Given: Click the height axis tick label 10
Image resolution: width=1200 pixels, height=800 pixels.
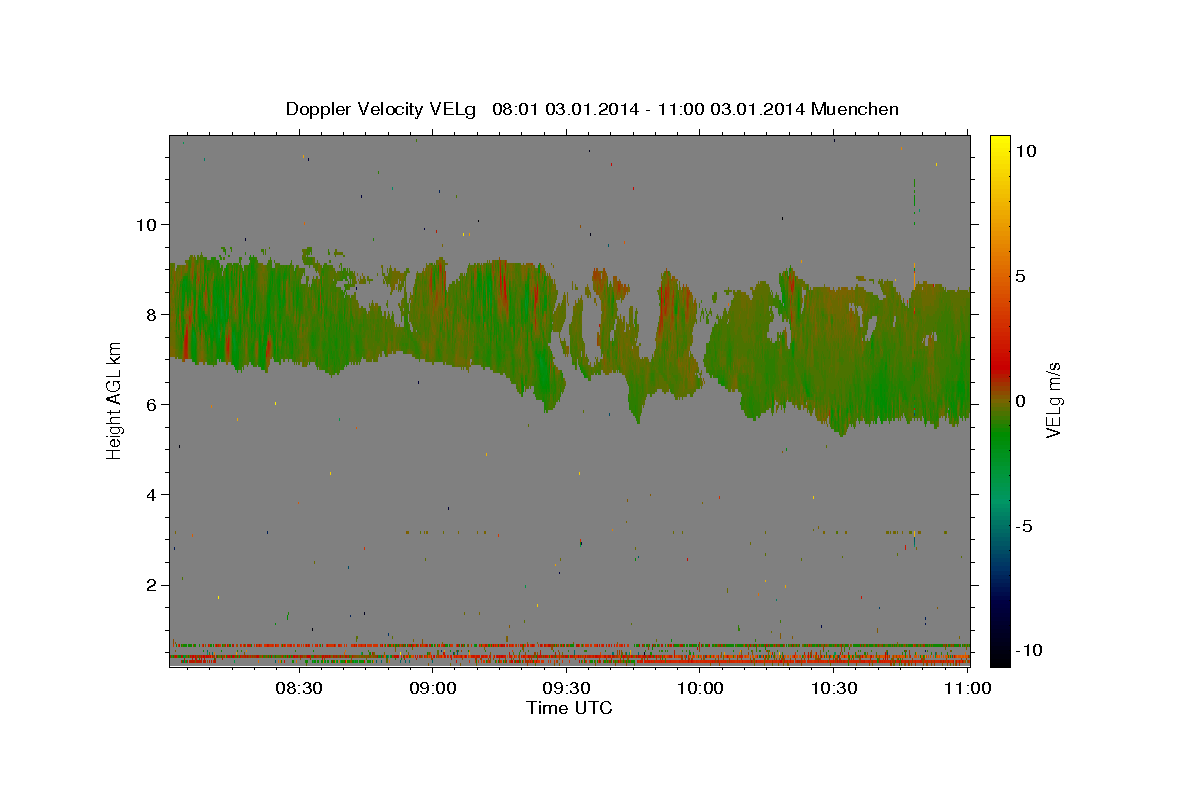Looking at the screenshot, I should tap(146, 224).
